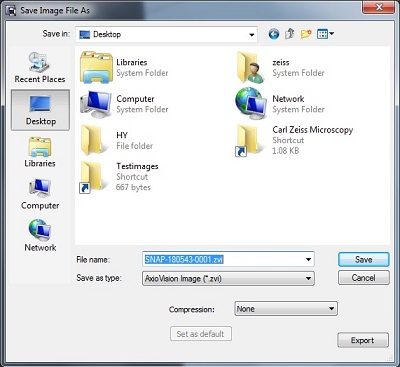Image resolution: width=400 pixels, height=367 pixels.
Task: Select the zeiss user folder icon
Action: coord(251,68)
